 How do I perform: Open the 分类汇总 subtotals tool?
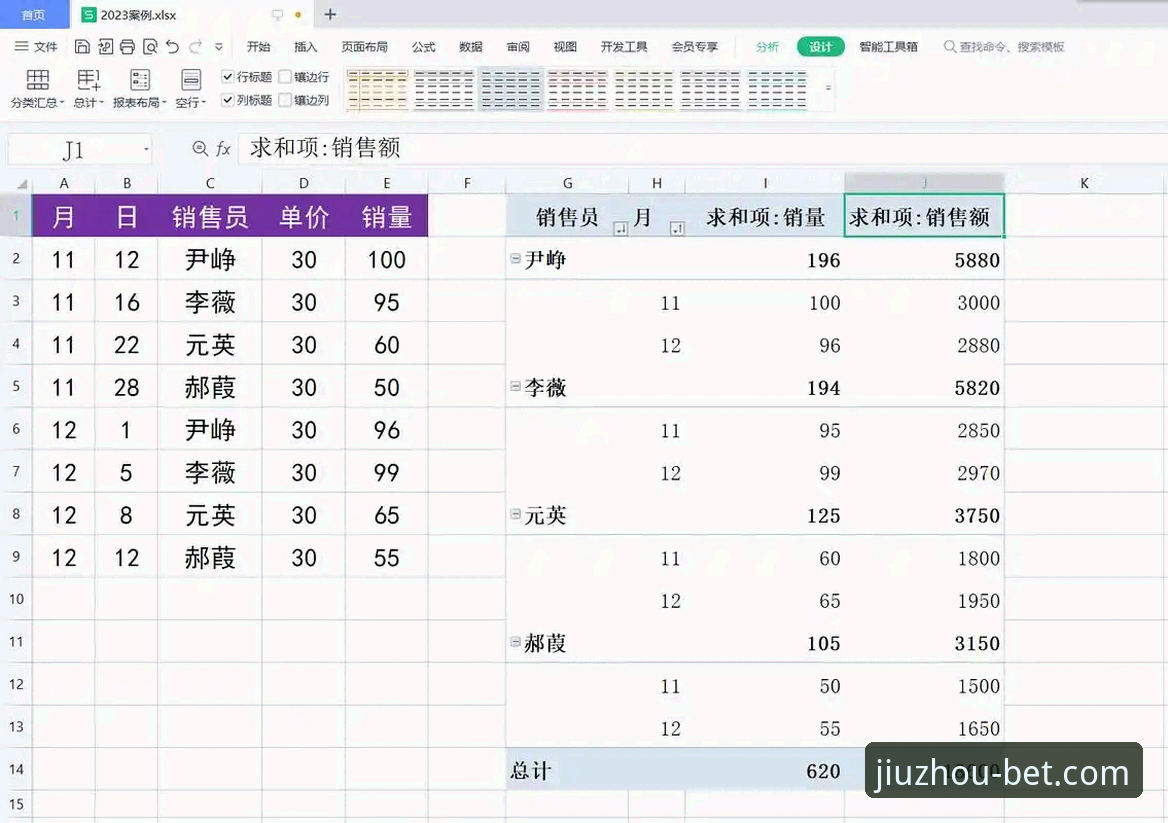37,88
